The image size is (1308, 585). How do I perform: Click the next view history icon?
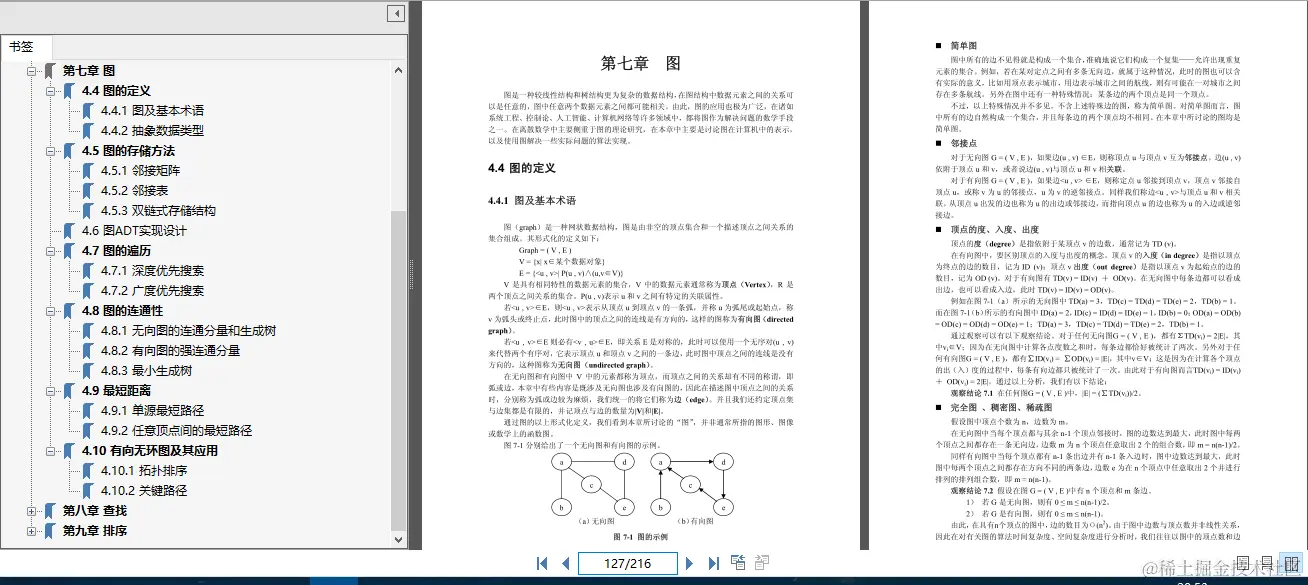(760, 562)
